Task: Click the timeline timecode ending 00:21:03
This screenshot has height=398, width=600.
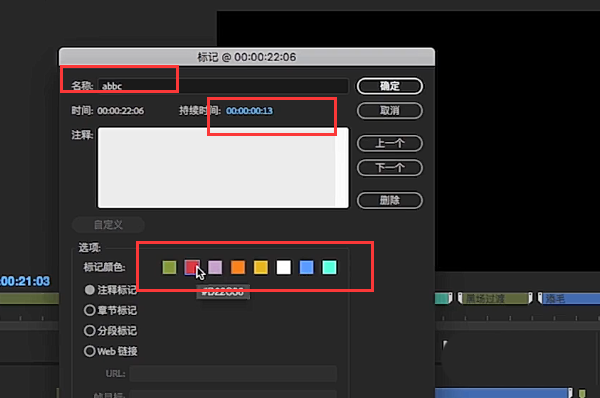Action: click(25, 281)
